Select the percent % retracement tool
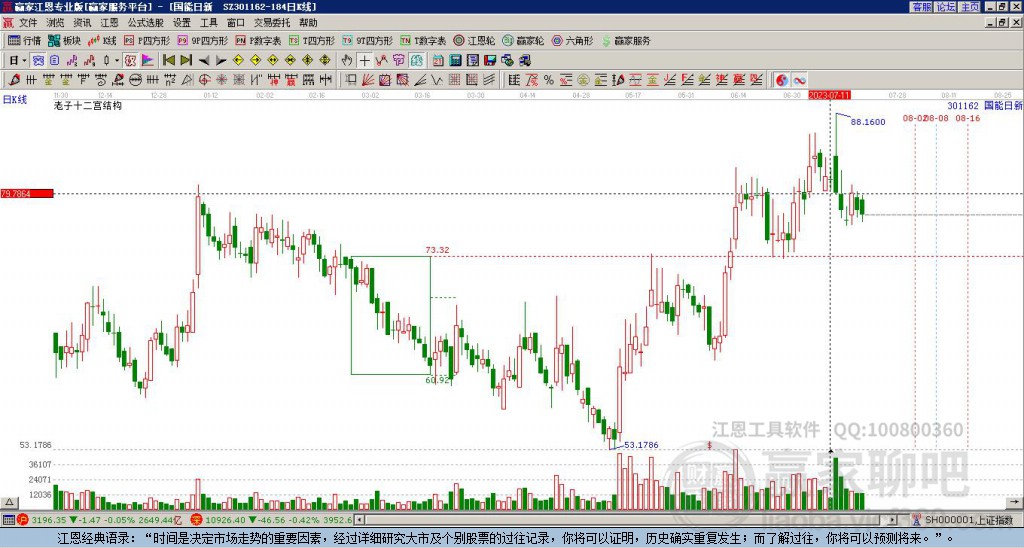This screenshot has height=548, width=1024. tap(549, 80)
